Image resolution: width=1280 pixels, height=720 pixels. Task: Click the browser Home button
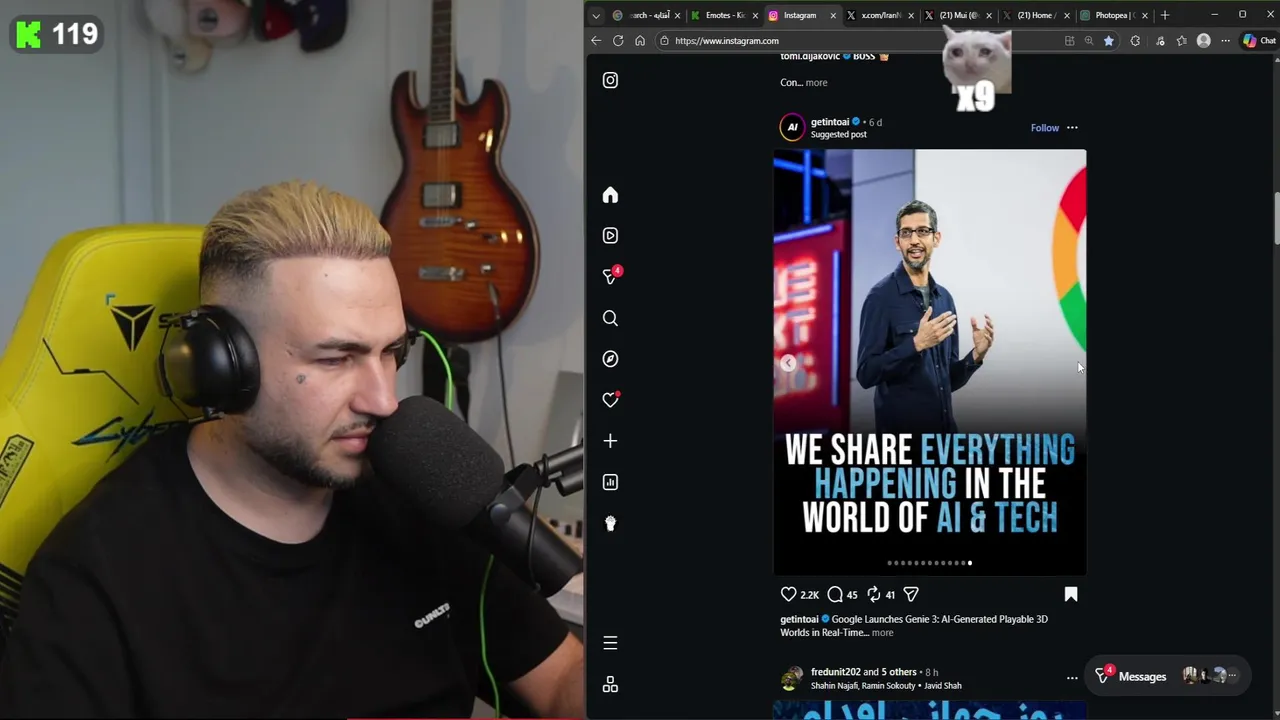point(640,41)
